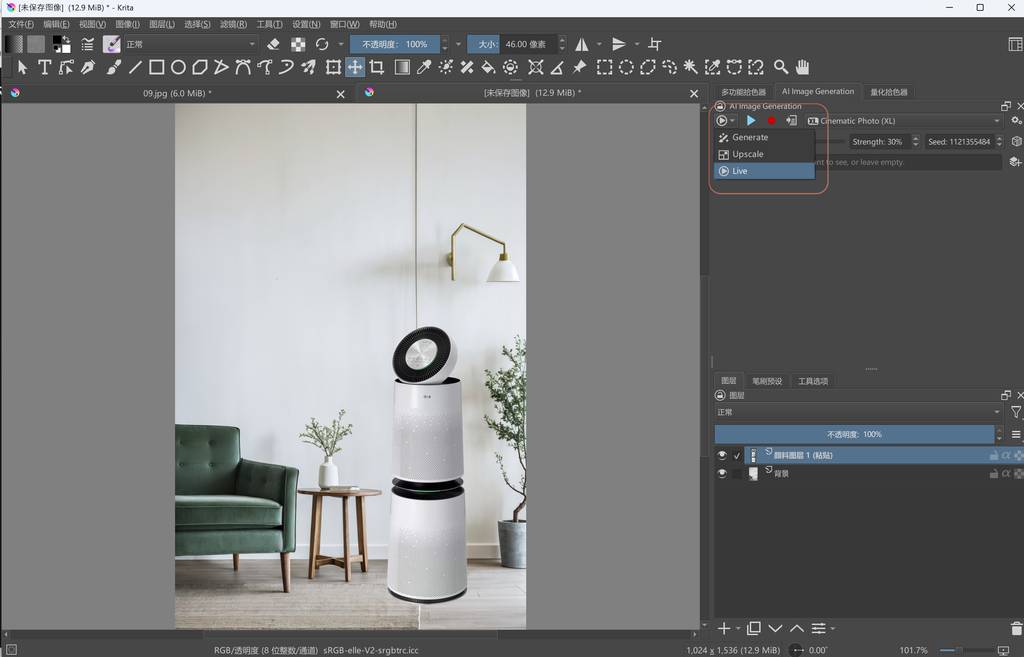Add a new layer with plus button
This screenshot has height=657, width=1024.
[x=724, y=628]
